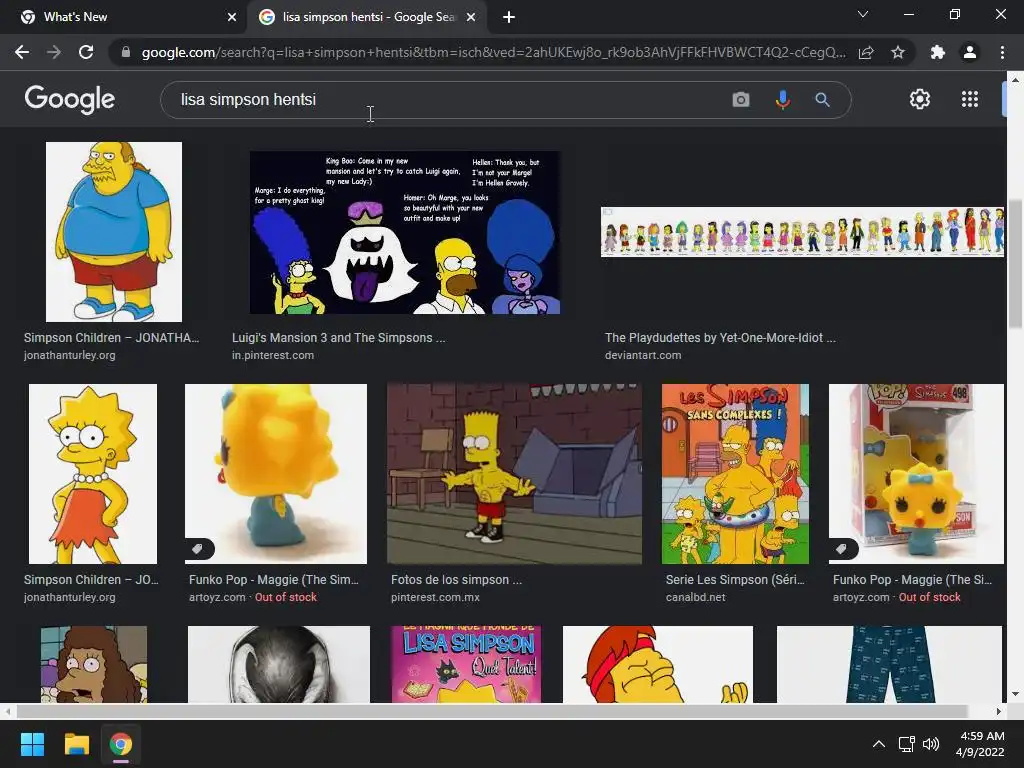Click the 'Luigi's Mansion 3 and The Simpsons' title
The width and height of the screenshot is (1024, 768).
pyautogui.click(x=338, y=338)
